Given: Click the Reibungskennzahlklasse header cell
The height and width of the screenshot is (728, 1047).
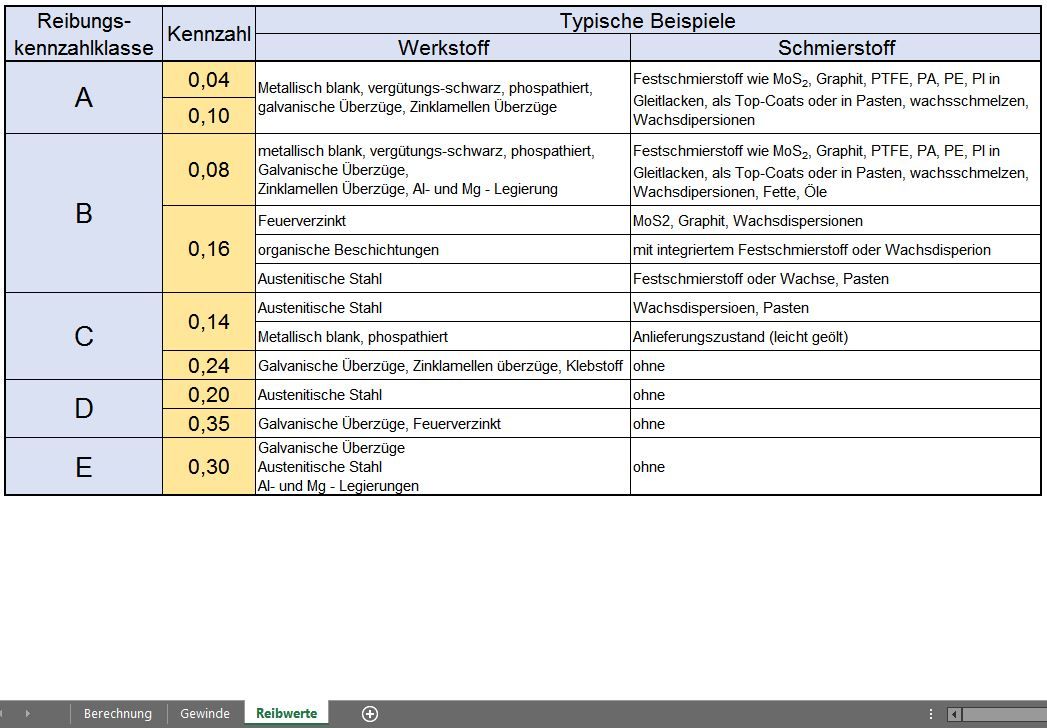Looking at the screenshot, I should point(83,34).
